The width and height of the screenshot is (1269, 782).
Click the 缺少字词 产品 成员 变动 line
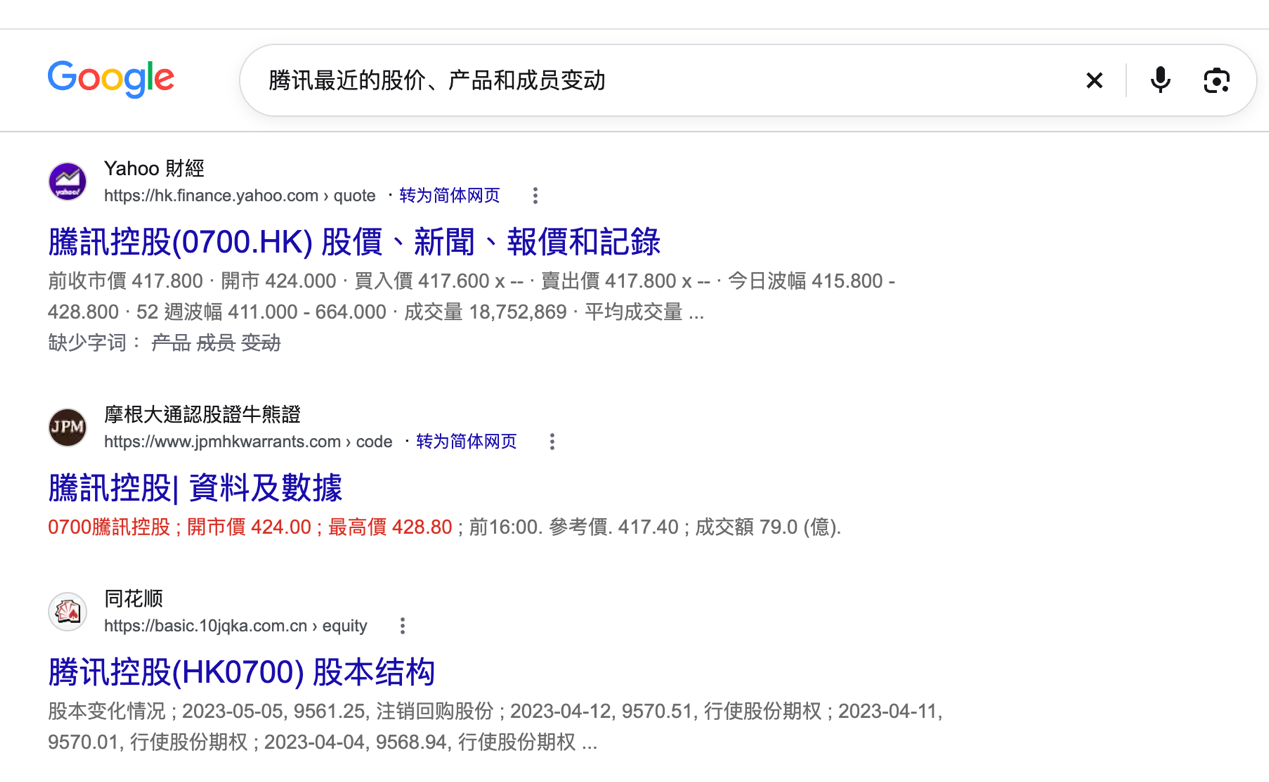click(x=164, y=343)
